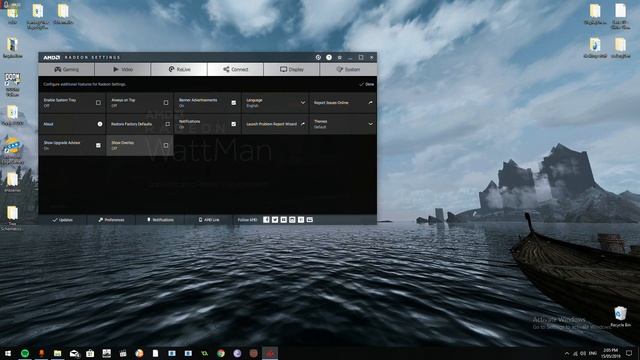The image size is (640, 360).
Task: Open File Explorer from the taskbar
Action: tap(58, 353)
